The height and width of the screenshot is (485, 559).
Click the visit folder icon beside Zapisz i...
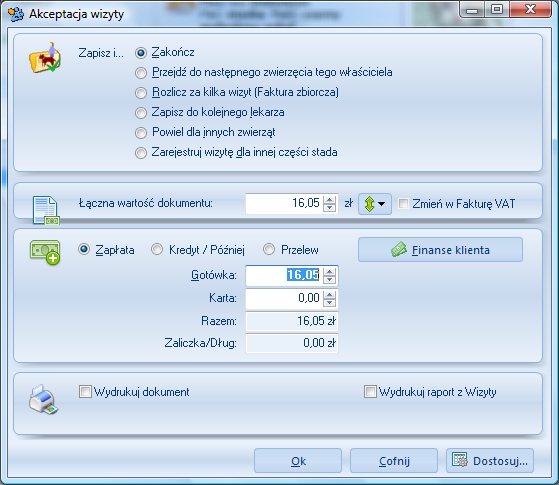(45, 57)
